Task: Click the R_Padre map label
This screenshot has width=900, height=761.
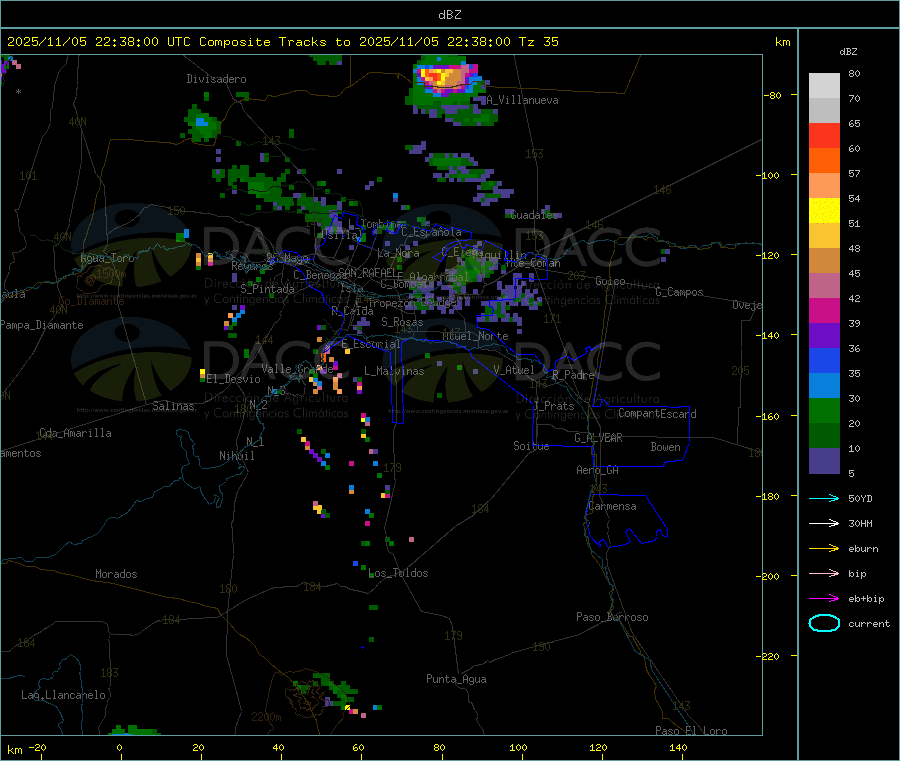Action: [573, 375]
